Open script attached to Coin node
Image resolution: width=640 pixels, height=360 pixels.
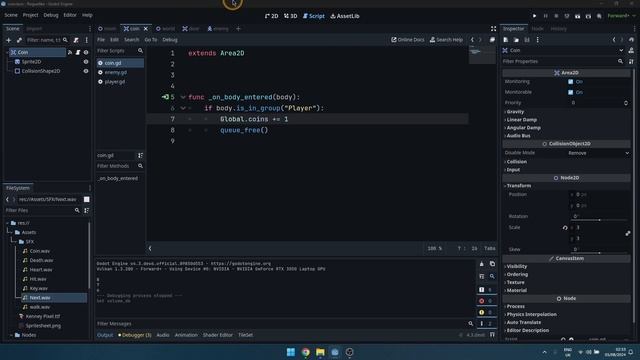click(78, 52)
